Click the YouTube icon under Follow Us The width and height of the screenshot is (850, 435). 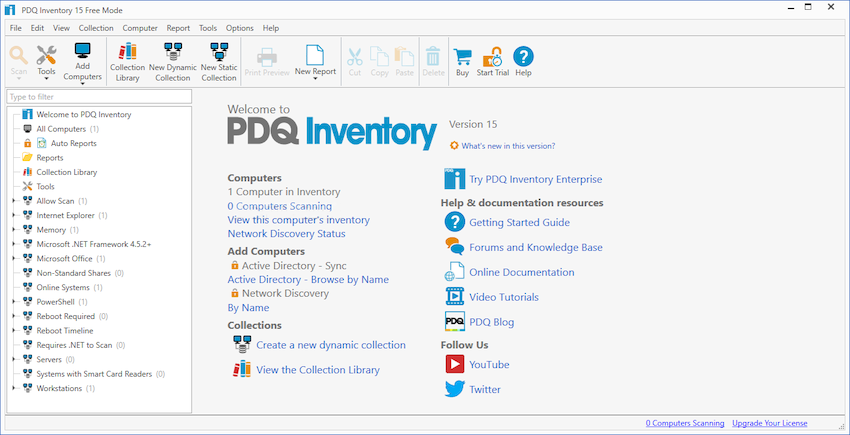454,364
